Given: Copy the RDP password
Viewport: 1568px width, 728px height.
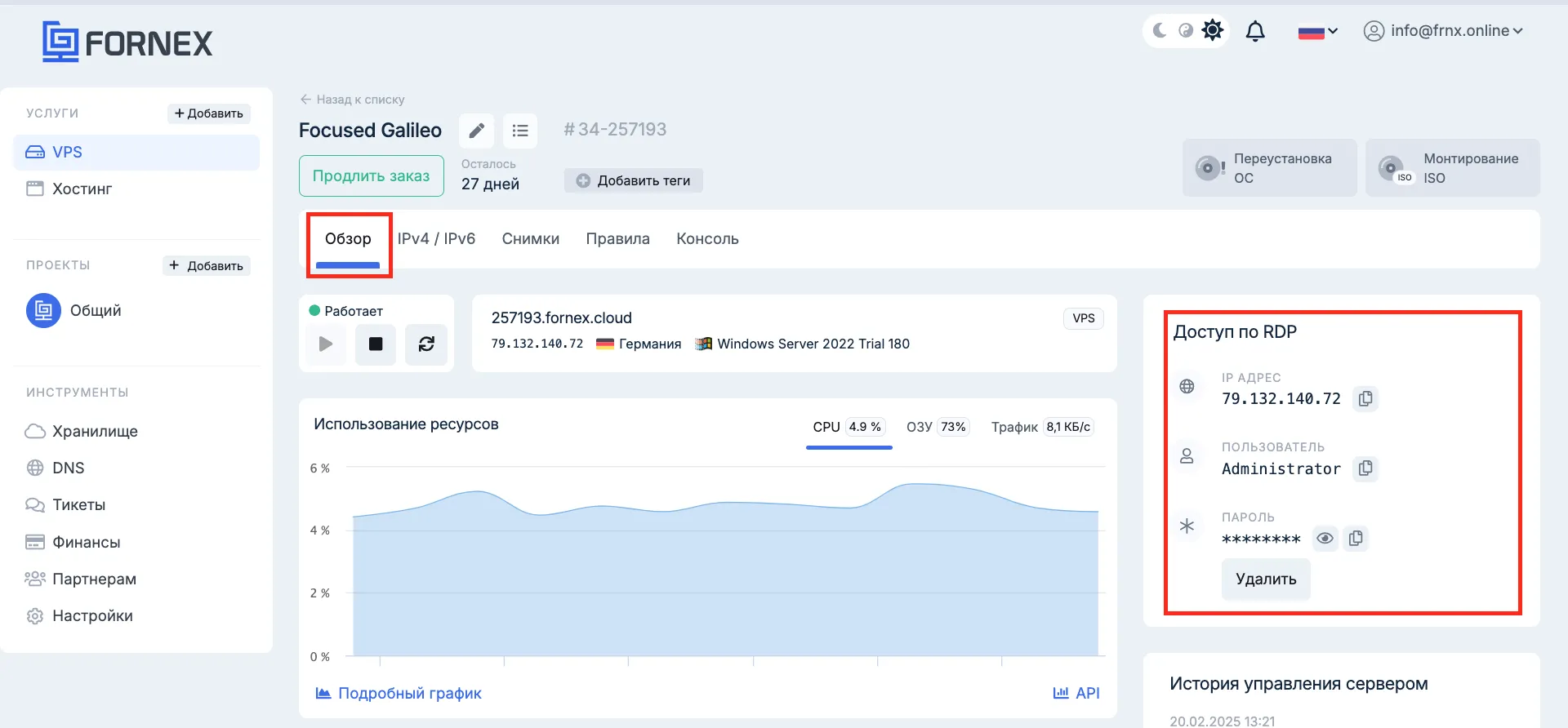Looking at the screenshot, I should 1356,539.
